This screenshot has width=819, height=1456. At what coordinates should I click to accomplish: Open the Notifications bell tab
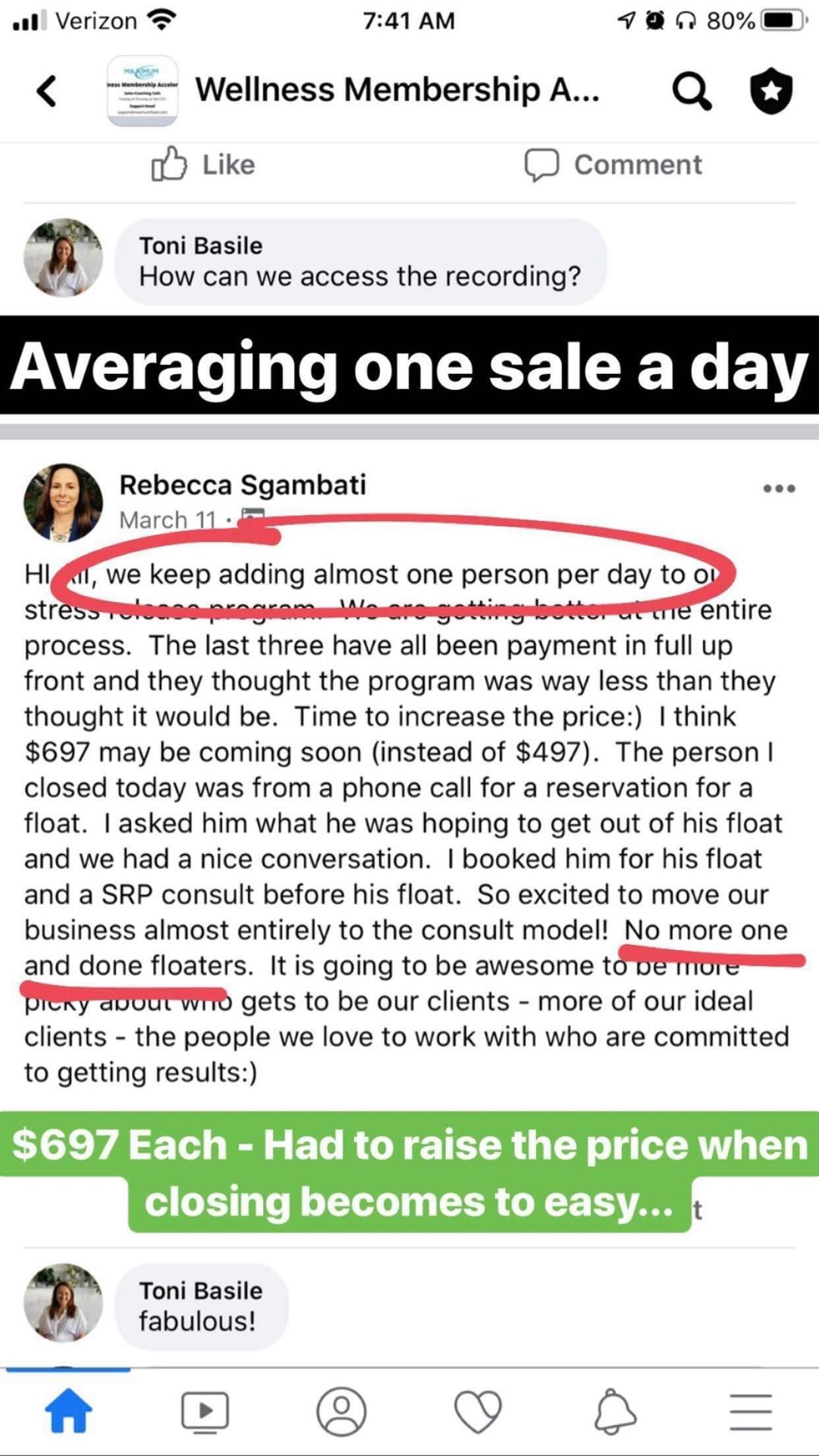(615, 1411)
